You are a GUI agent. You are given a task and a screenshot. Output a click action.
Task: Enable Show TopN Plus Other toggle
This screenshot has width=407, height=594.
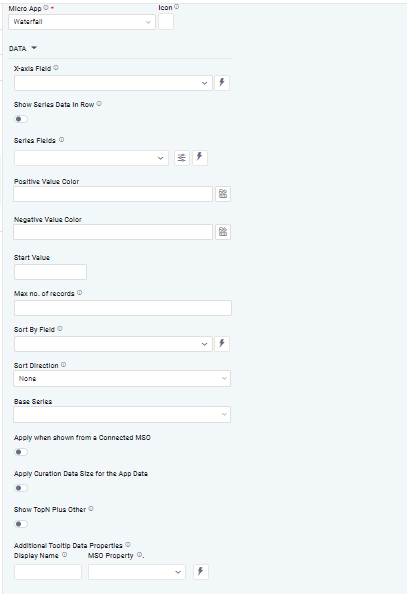pos(21,524)
